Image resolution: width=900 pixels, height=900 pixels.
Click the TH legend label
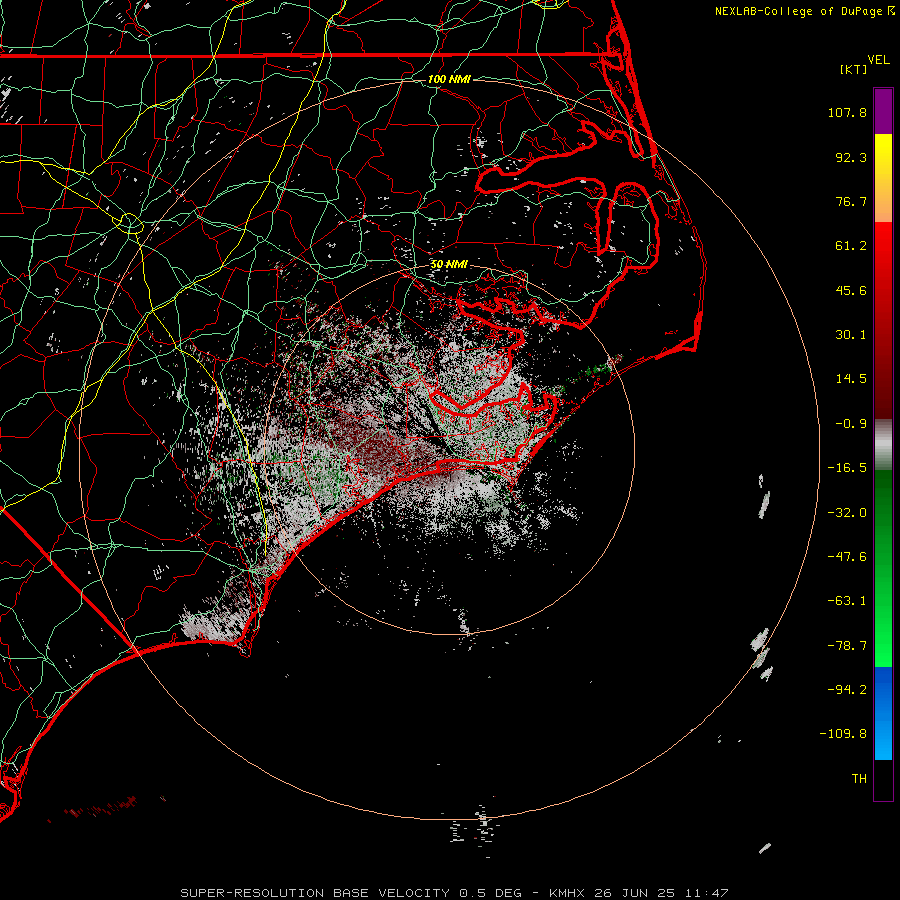click(859, 779)
